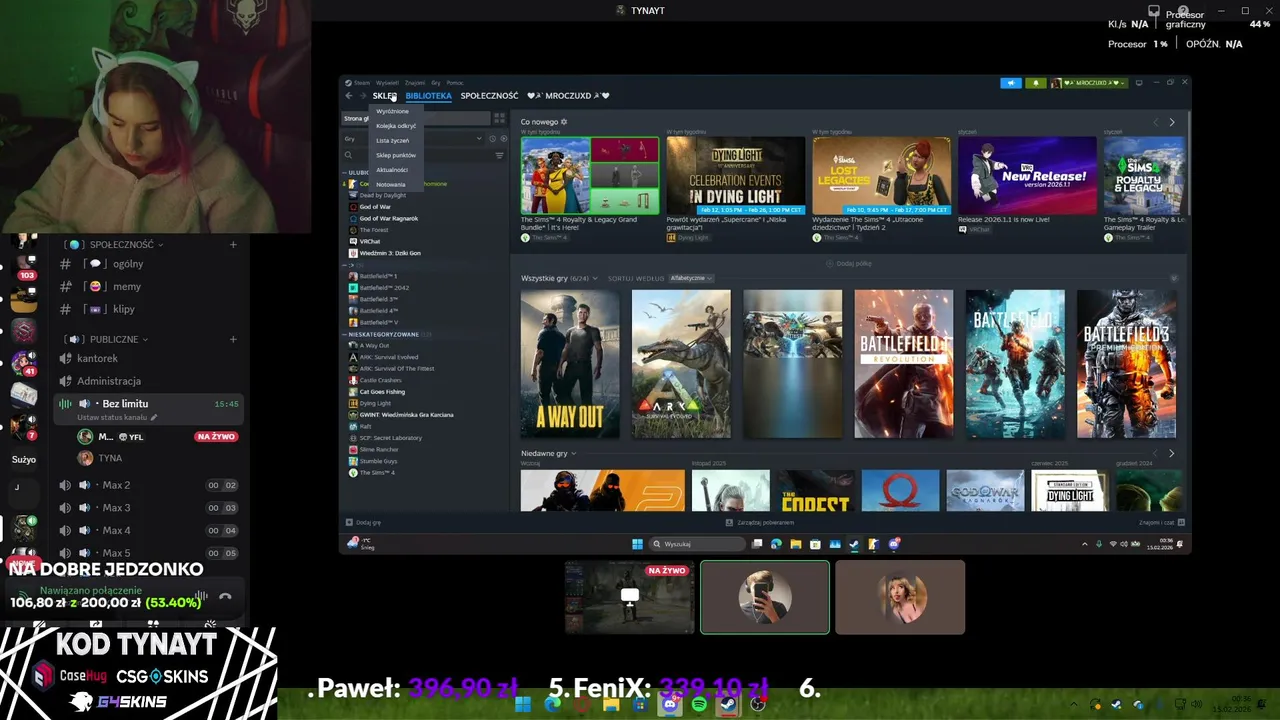Add channel to SPOŁECZNOŚĆ category plus
The width and height of the screenshot is (1280, 720).
(233, 244)
